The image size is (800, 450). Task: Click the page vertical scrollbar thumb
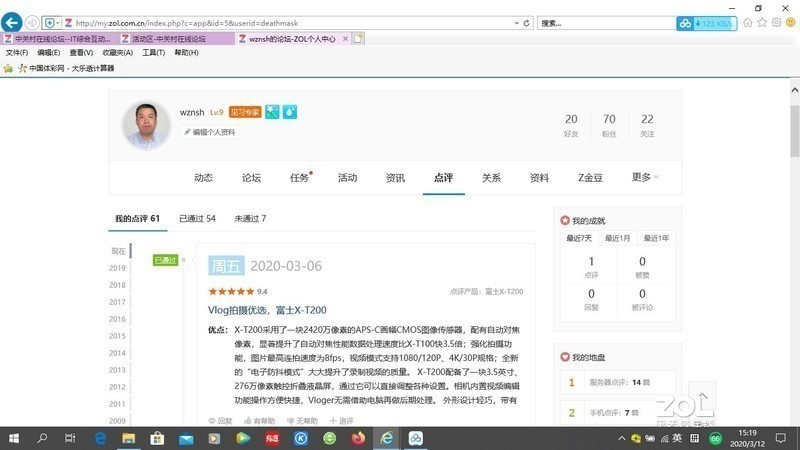794,131
